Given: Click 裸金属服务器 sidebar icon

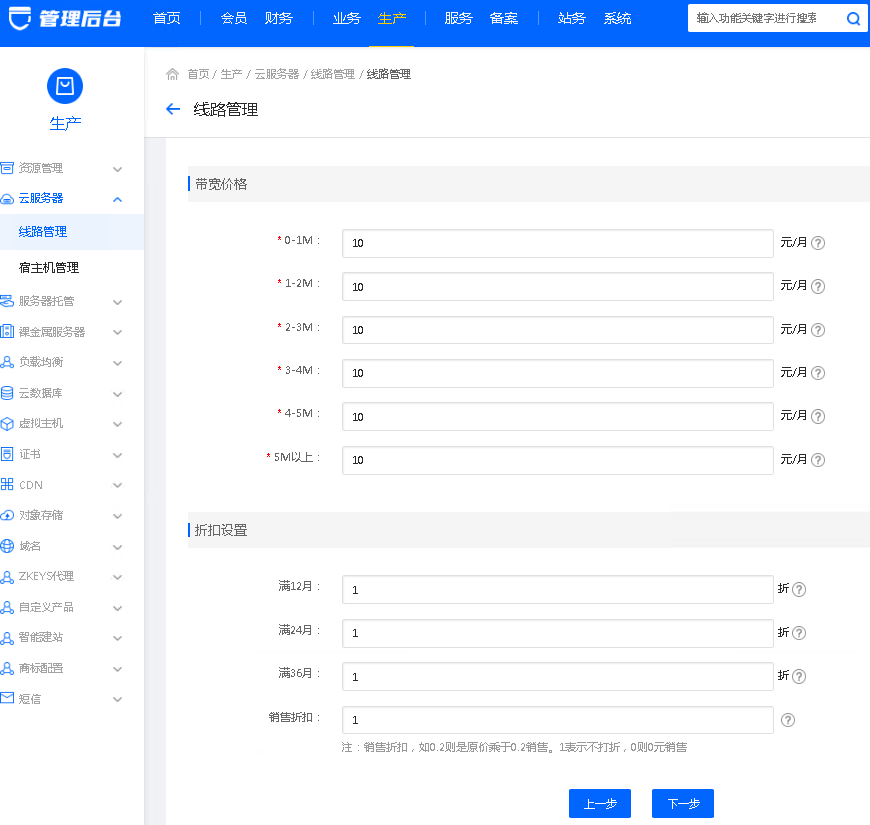Looking at the screenshot, I should coord(7,331).
